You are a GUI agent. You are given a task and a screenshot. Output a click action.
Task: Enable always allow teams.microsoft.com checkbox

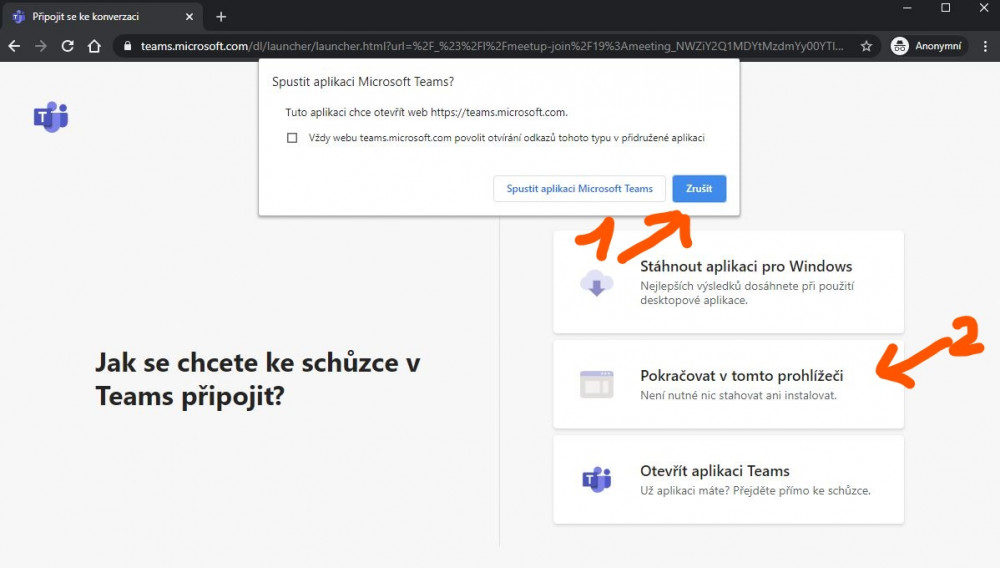pyautogui.click(x=292, y=138)
